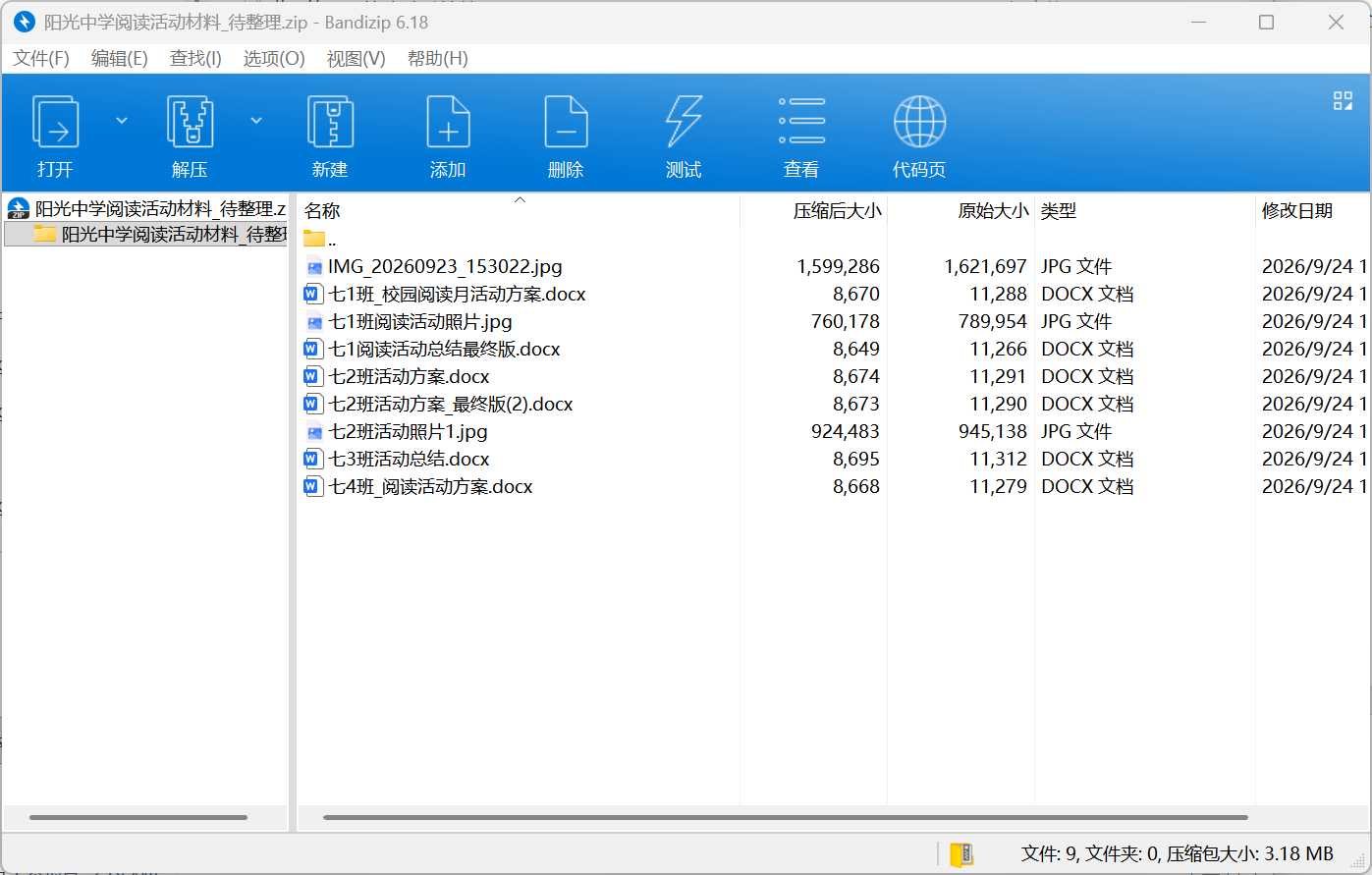1372x875 pixels.
Task: Click the yellow archive icon in status bar
Action: pos(961,854)
